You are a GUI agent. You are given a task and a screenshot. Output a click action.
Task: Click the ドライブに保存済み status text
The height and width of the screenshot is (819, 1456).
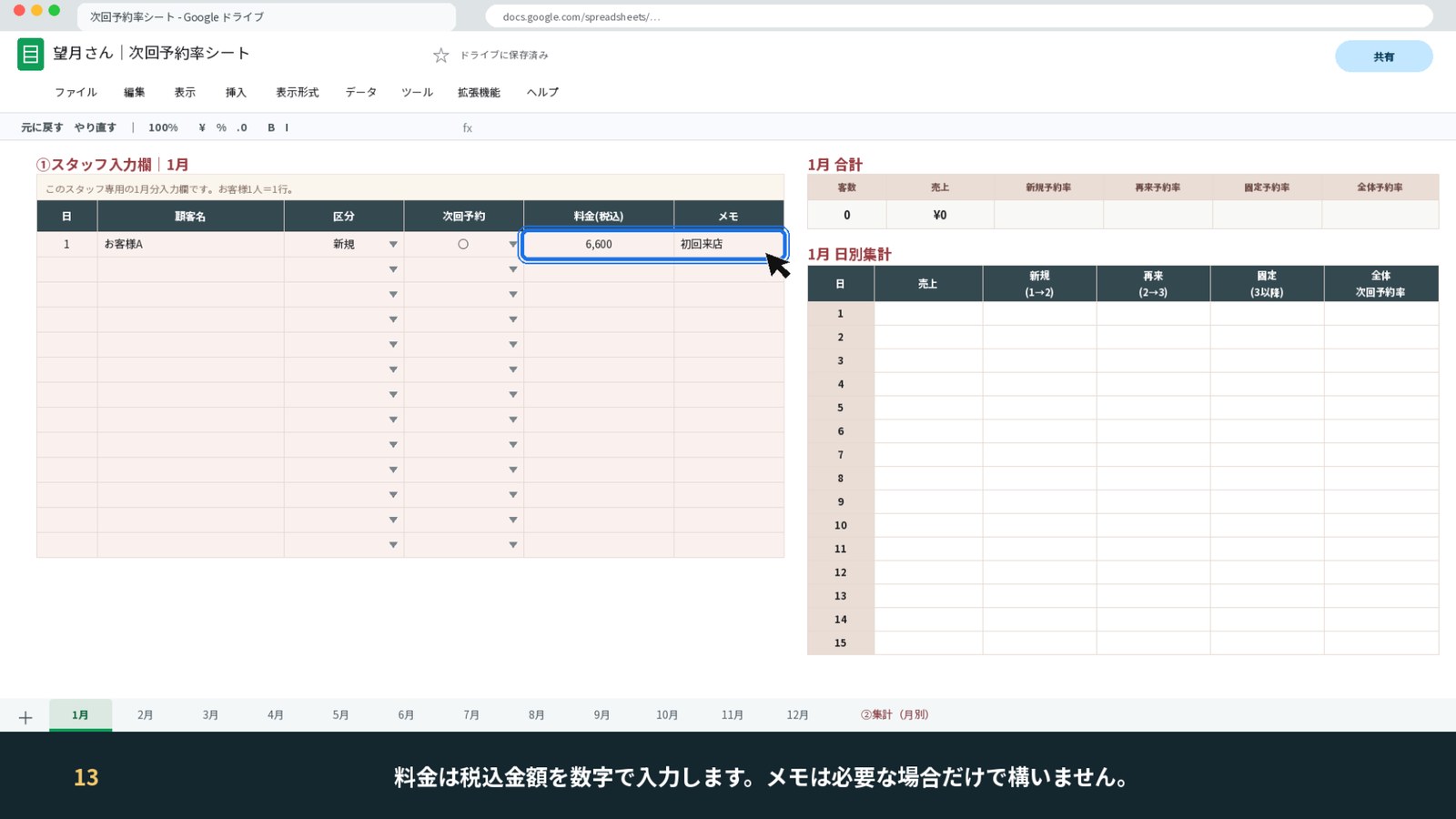pyautogui.click(x=504, y=56)
